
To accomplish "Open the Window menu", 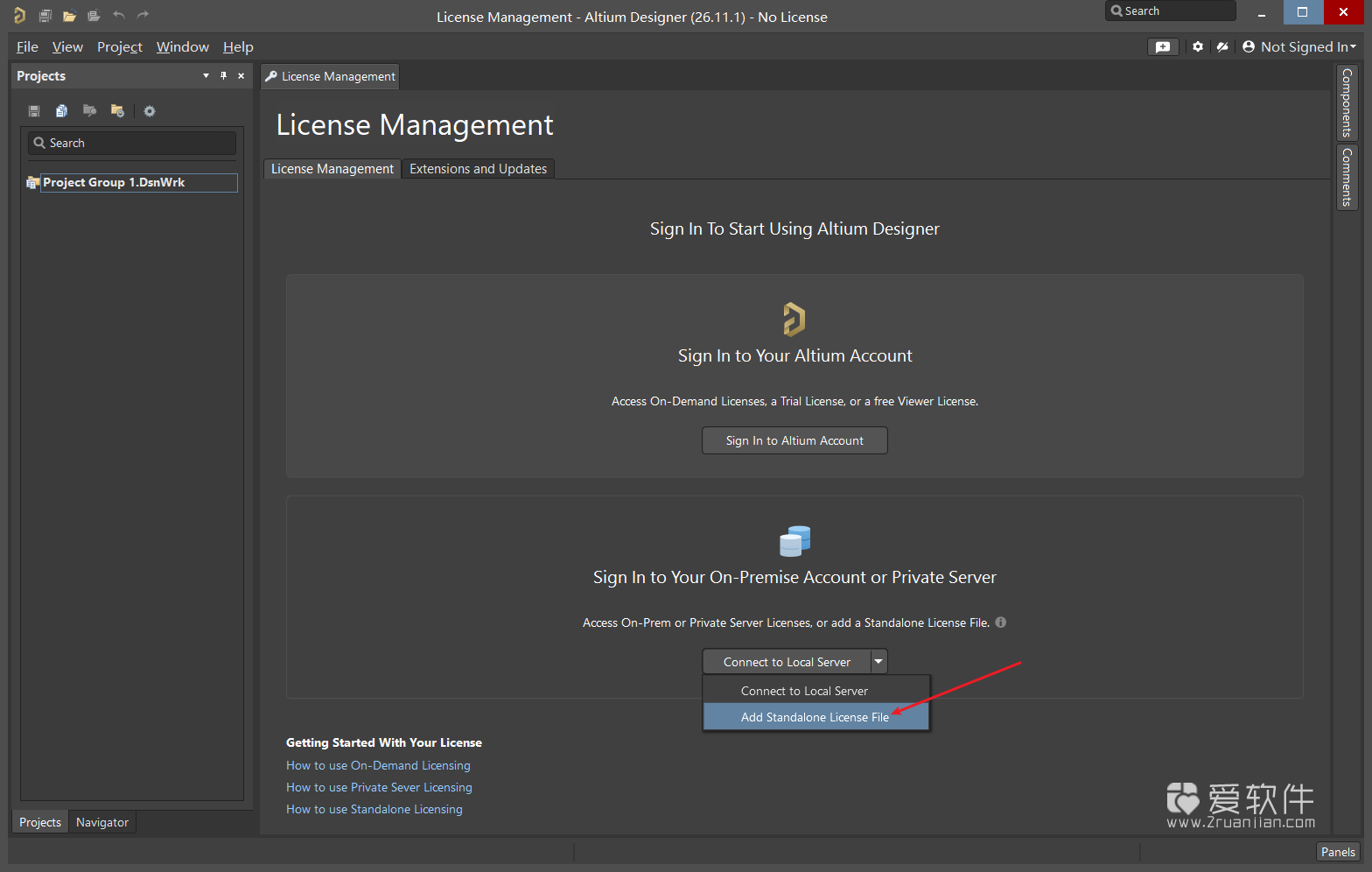I will [183, 47].
